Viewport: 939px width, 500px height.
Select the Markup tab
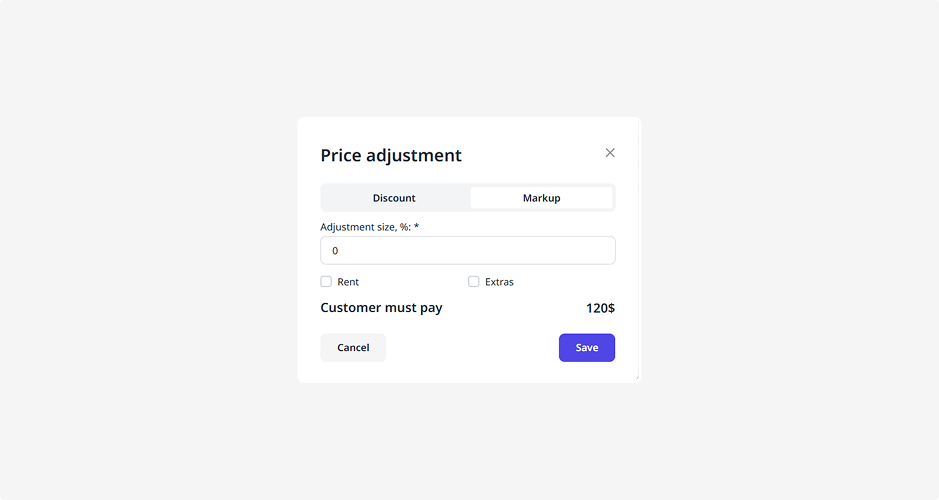541,198
